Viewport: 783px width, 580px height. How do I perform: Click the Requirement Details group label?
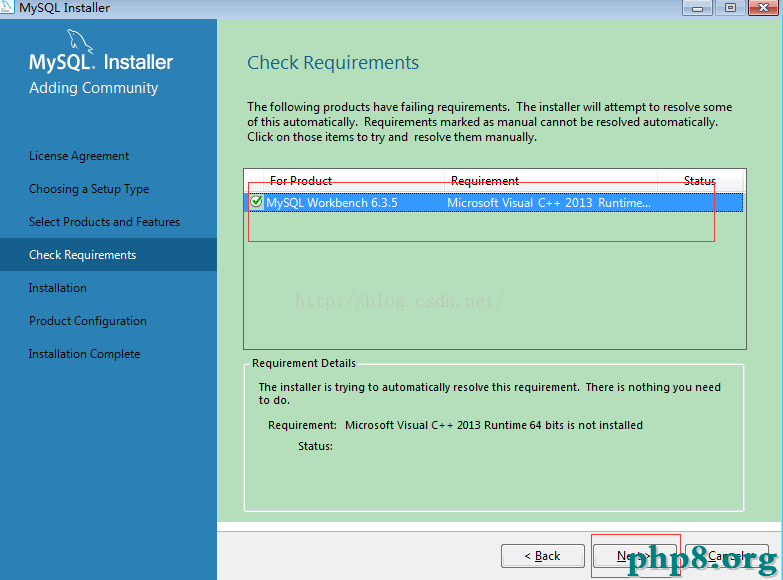coord(304,363)
